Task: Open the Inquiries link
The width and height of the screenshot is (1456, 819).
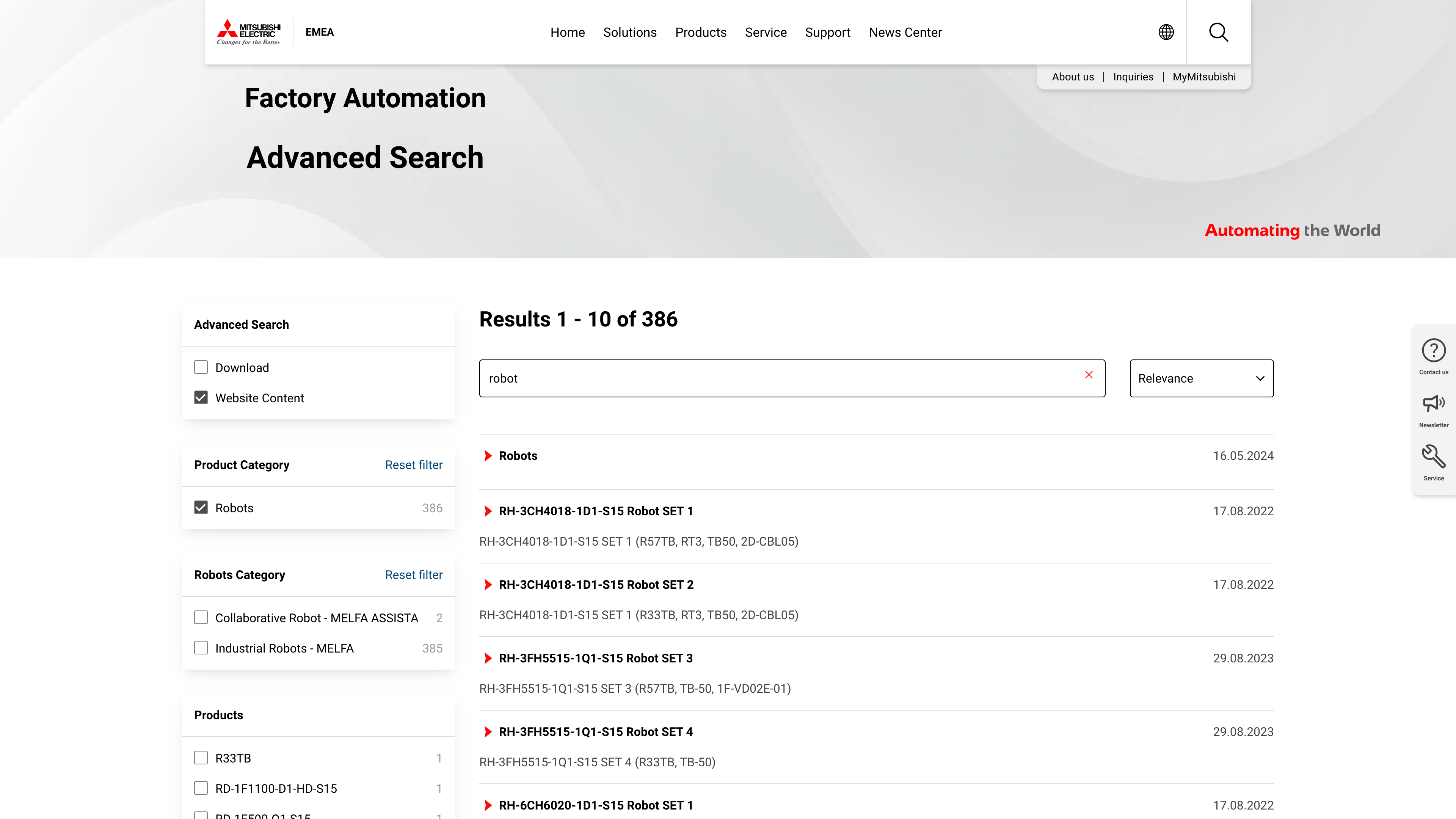Action: coord(1133,77)
